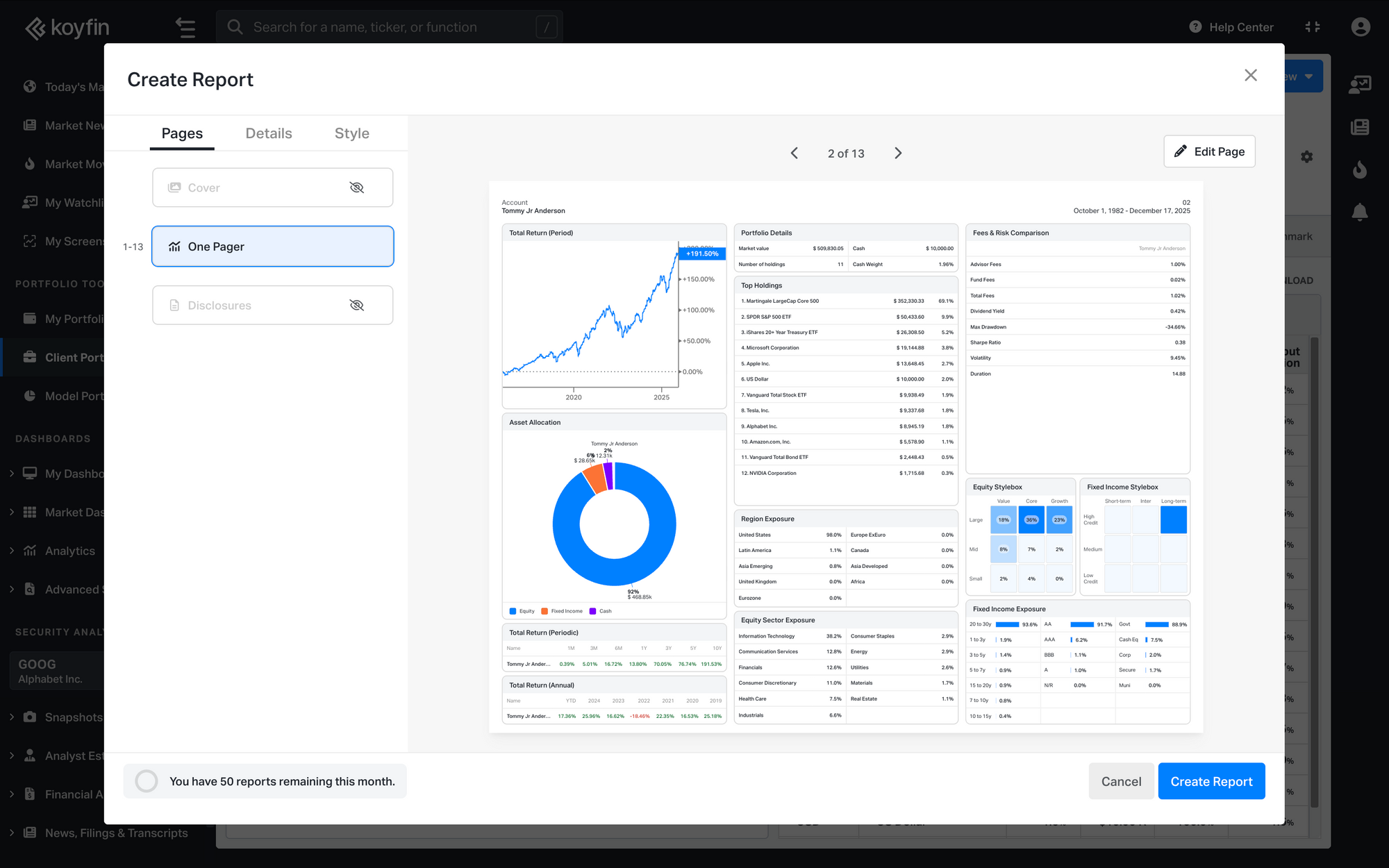This screenshot has height=868, width=1389.
Task: Go to previous report page arrow
Action: (x=795, y=153)
